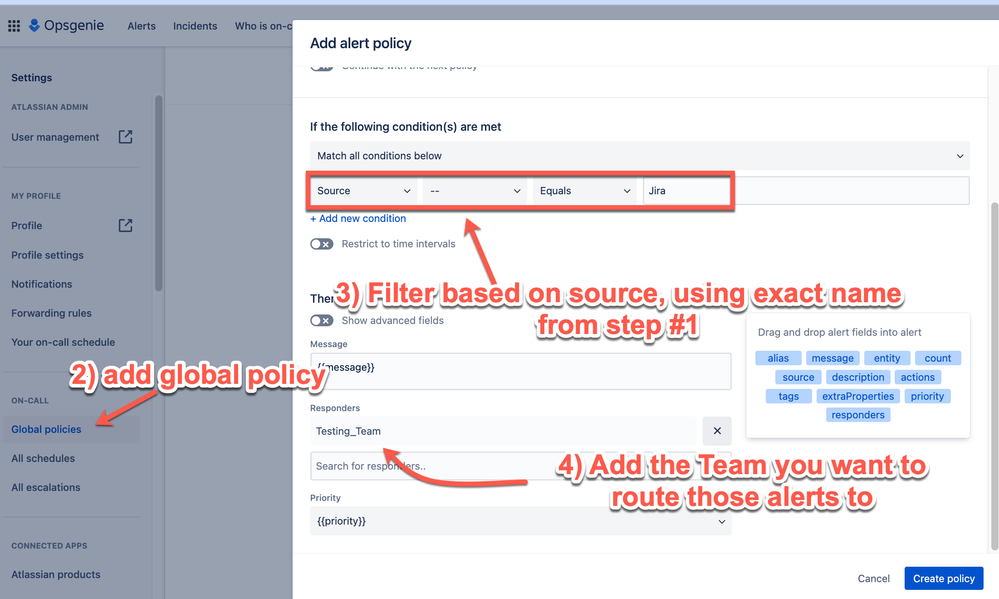Open Profile settings in sidebar
Viewport: 999px width, 599px height.
point(47,255)
